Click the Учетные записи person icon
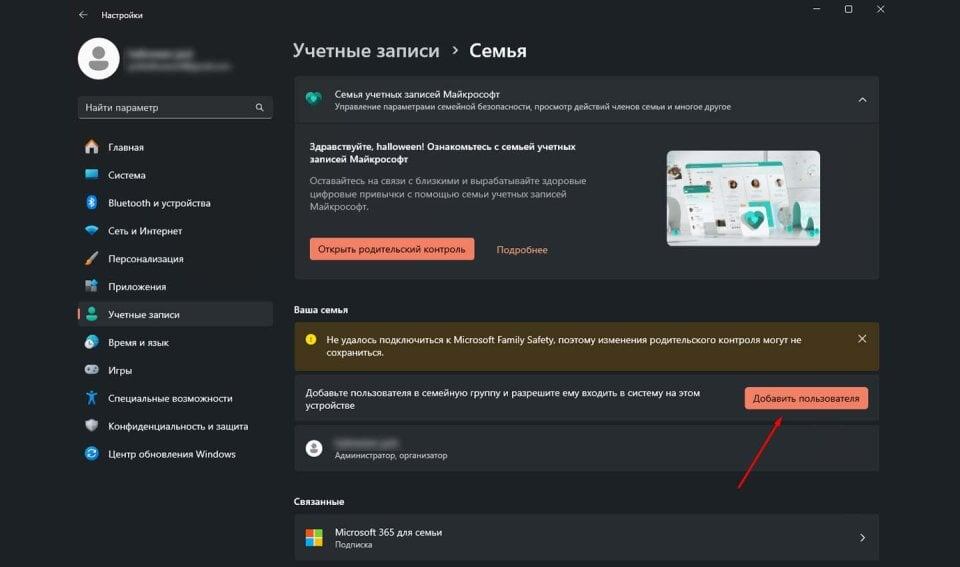 [x=92, y=314]
